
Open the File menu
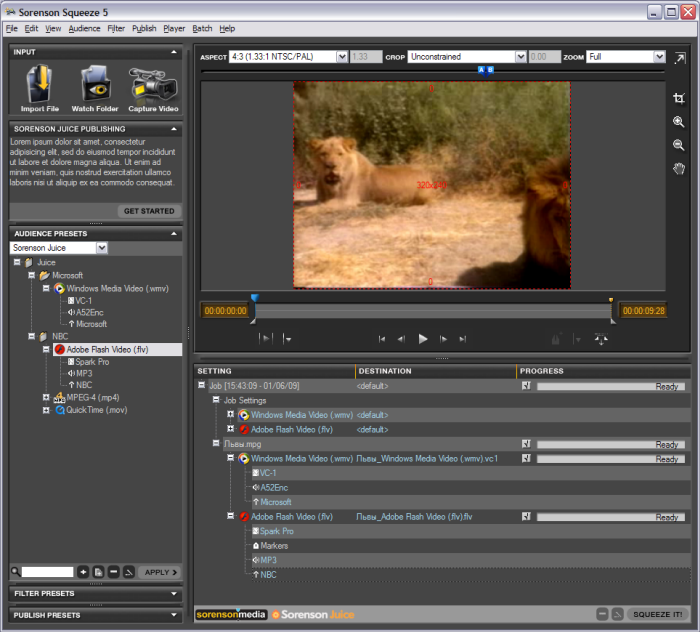[12, 29]
